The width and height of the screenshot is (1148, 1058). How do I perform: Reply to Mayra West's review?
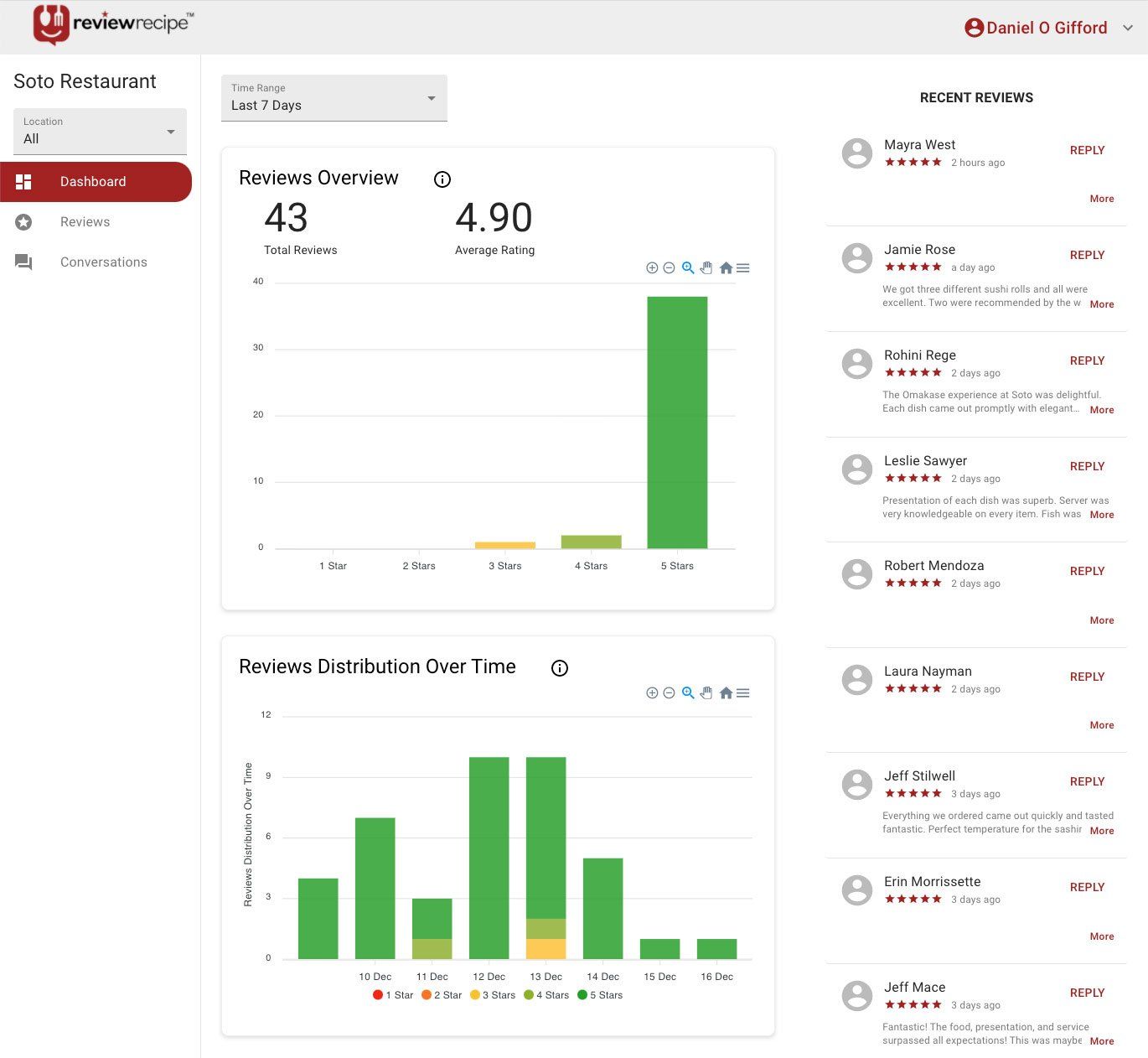coord(1087,150)
